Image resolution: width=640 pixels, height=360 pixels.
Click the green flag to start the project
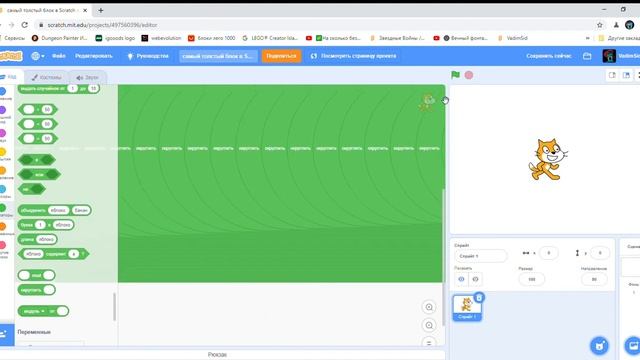click(456, 75)
